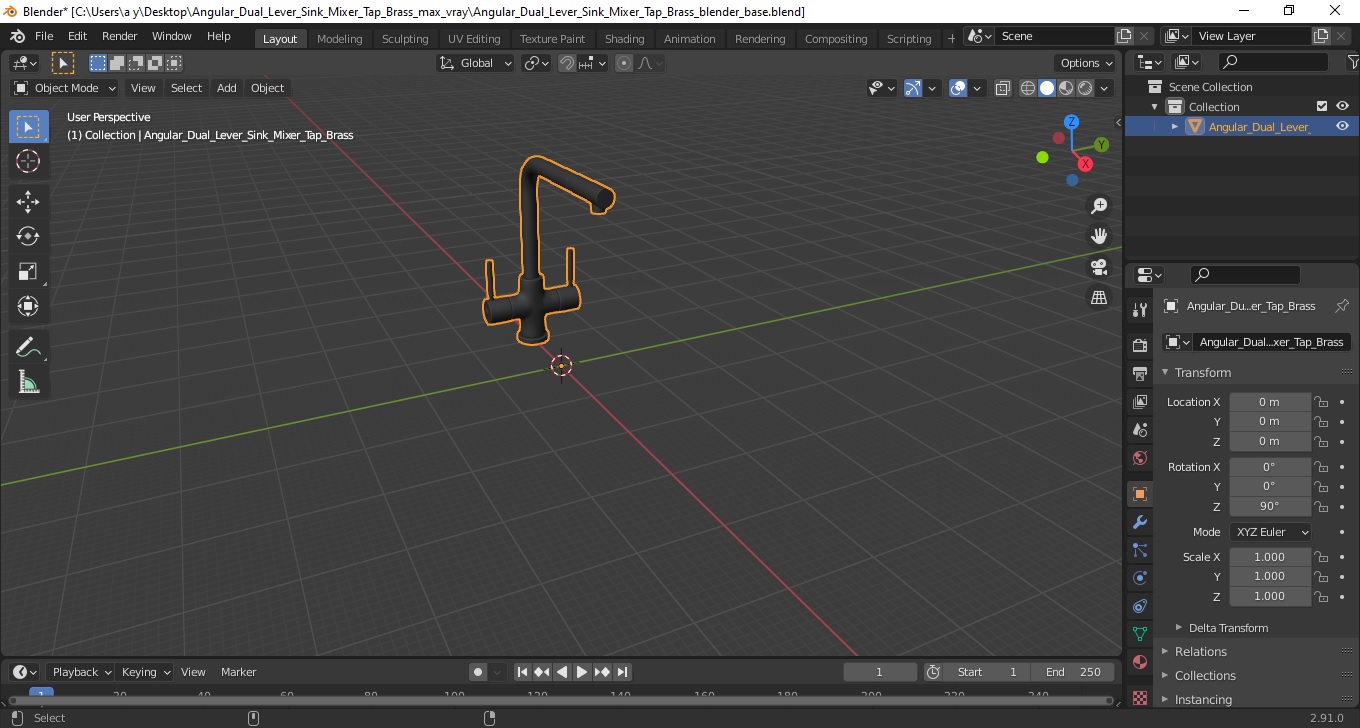This screenshot has height=728, width=1360.
Task: Open the Playback dropdown in timeline
Action: coord(80,672)
